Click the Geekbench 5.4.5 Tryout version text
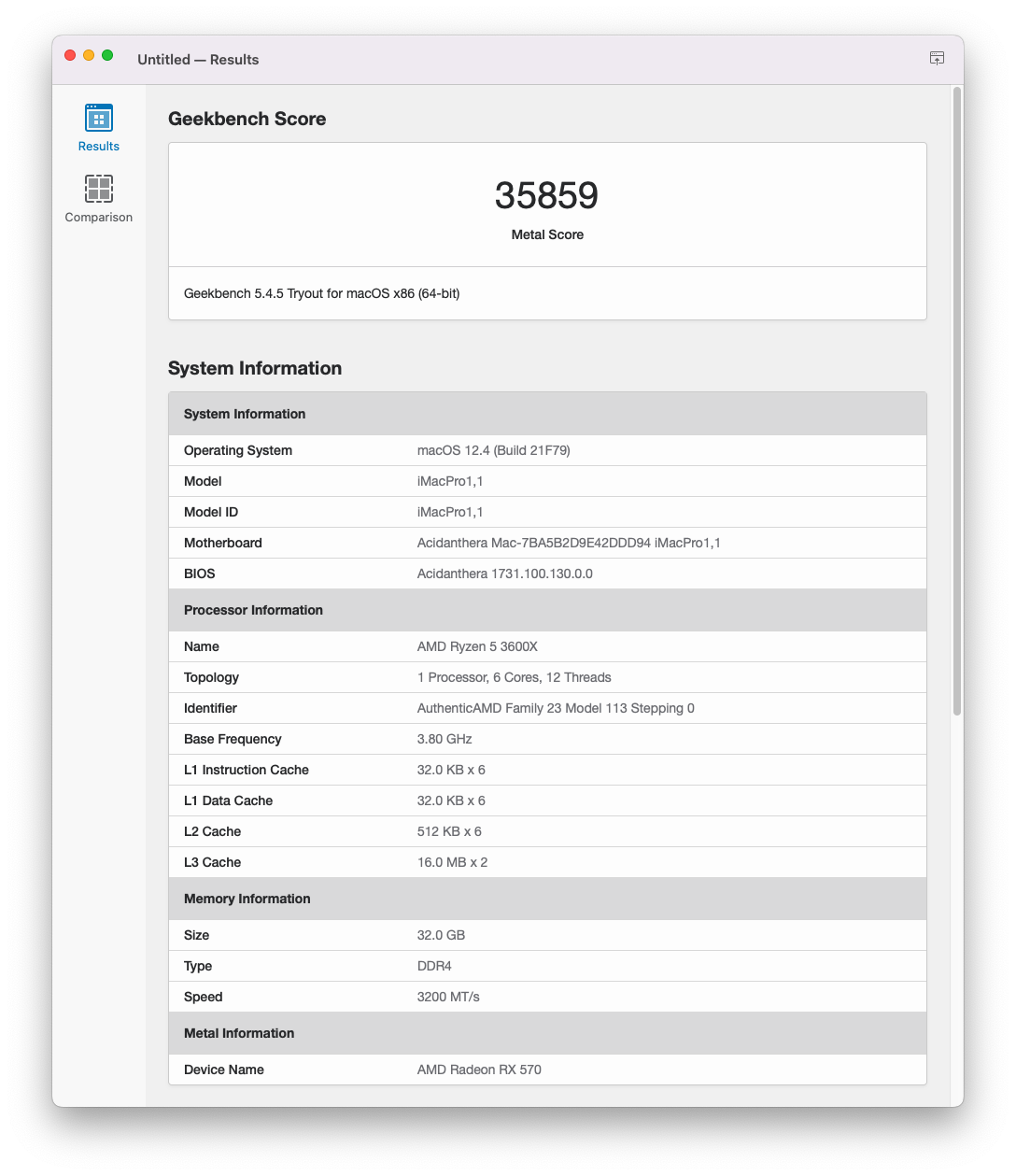Viewport: 1016px width, 1176px height. pos(321,293)
